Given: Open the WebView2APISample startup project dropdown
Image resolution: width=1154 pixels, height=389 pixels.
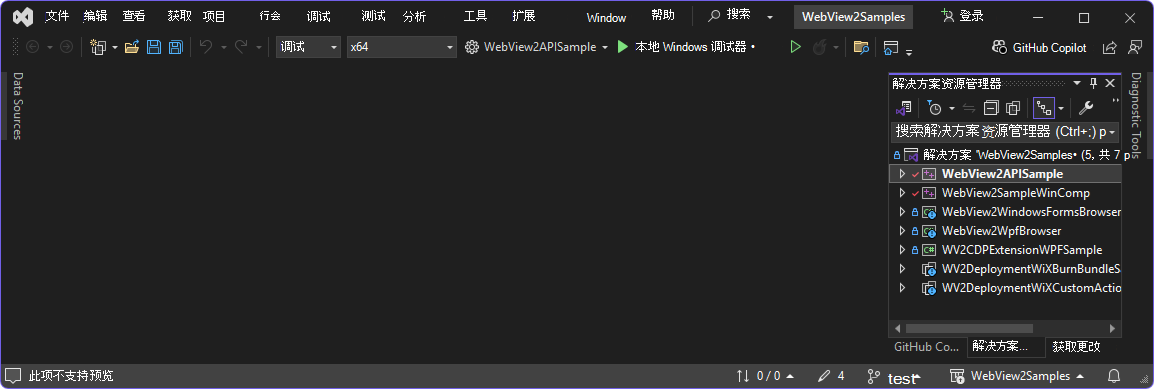Looking at the screenshot, I should tap(604, 47).
